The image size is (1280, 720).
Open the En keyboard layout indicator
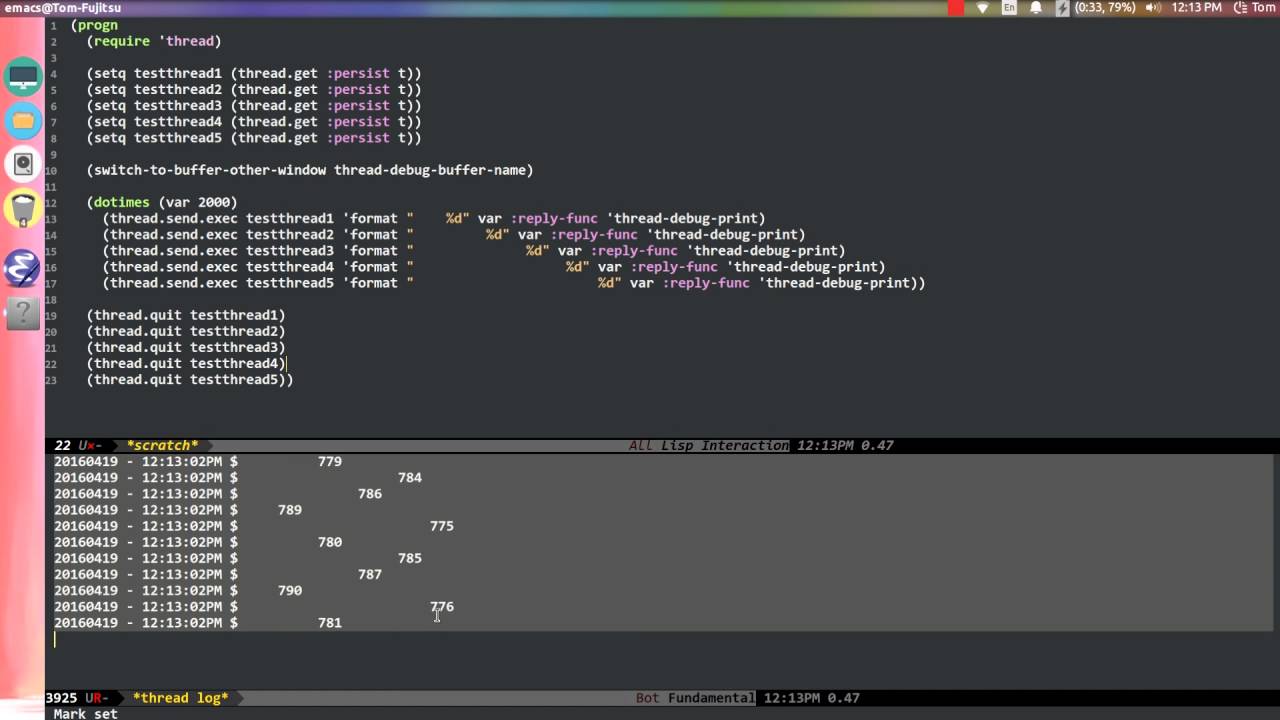pyautogui.click(x=1010, y=8)
